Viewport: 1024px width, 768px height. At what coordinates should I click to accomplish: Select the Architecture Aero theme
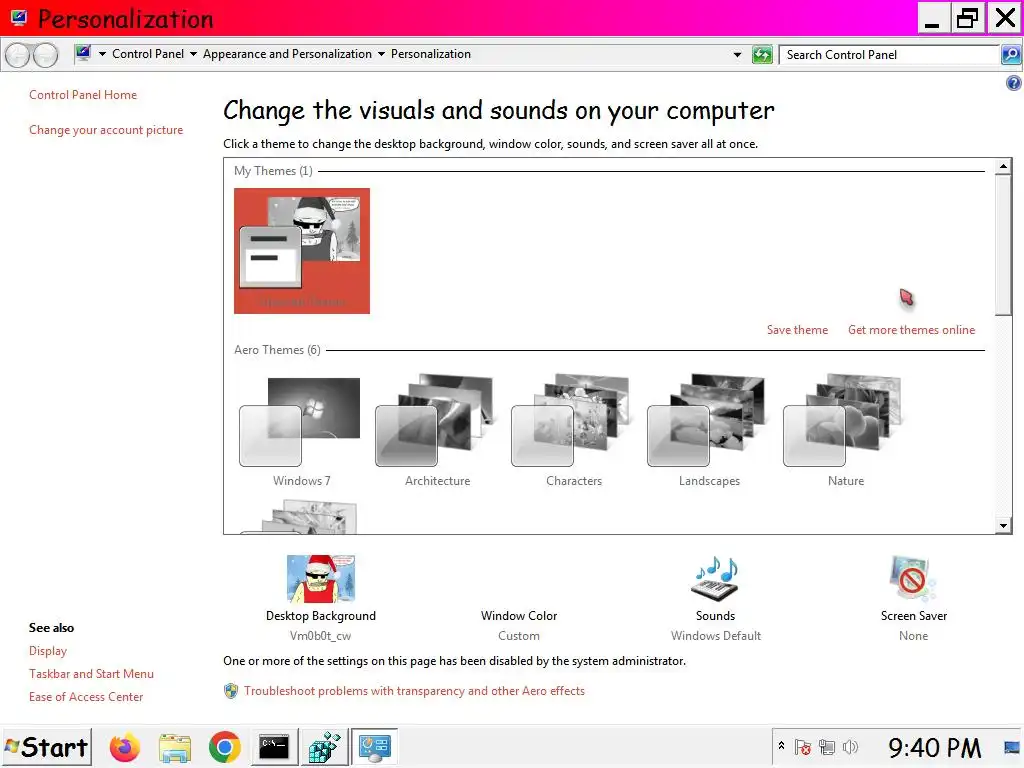[x=437, y=431]
